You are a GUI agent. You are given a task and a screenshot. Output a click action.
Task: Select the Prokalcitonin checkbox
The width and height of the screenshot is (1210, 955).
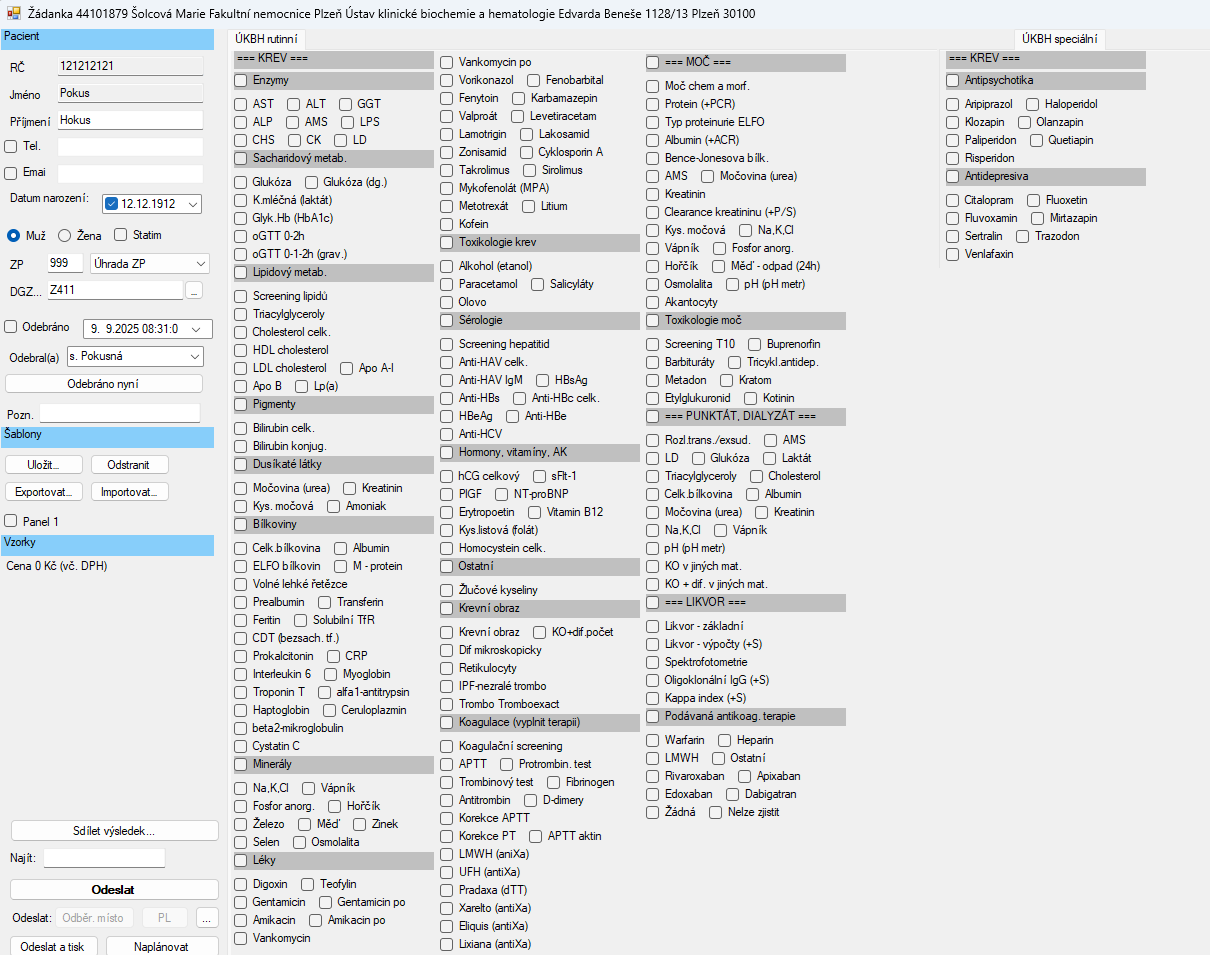241,656
